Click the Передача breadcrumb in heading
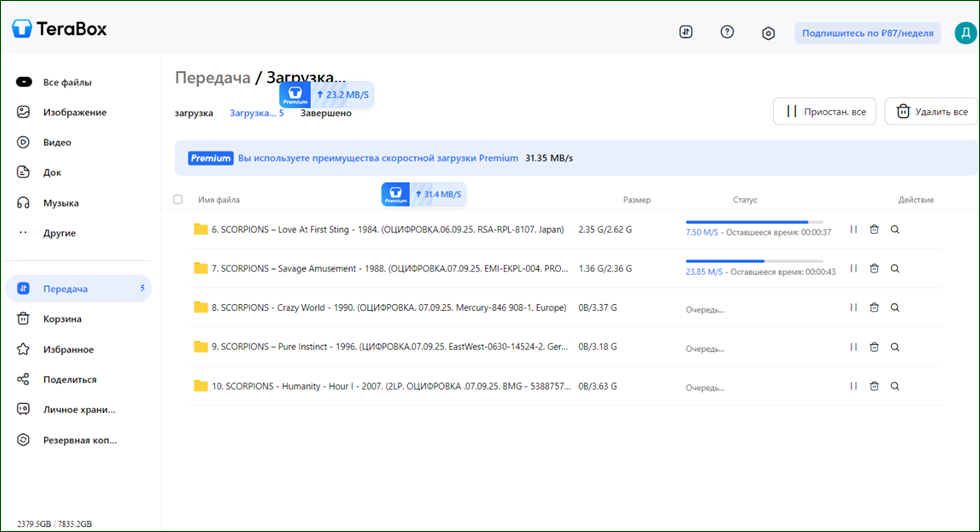 212,78
